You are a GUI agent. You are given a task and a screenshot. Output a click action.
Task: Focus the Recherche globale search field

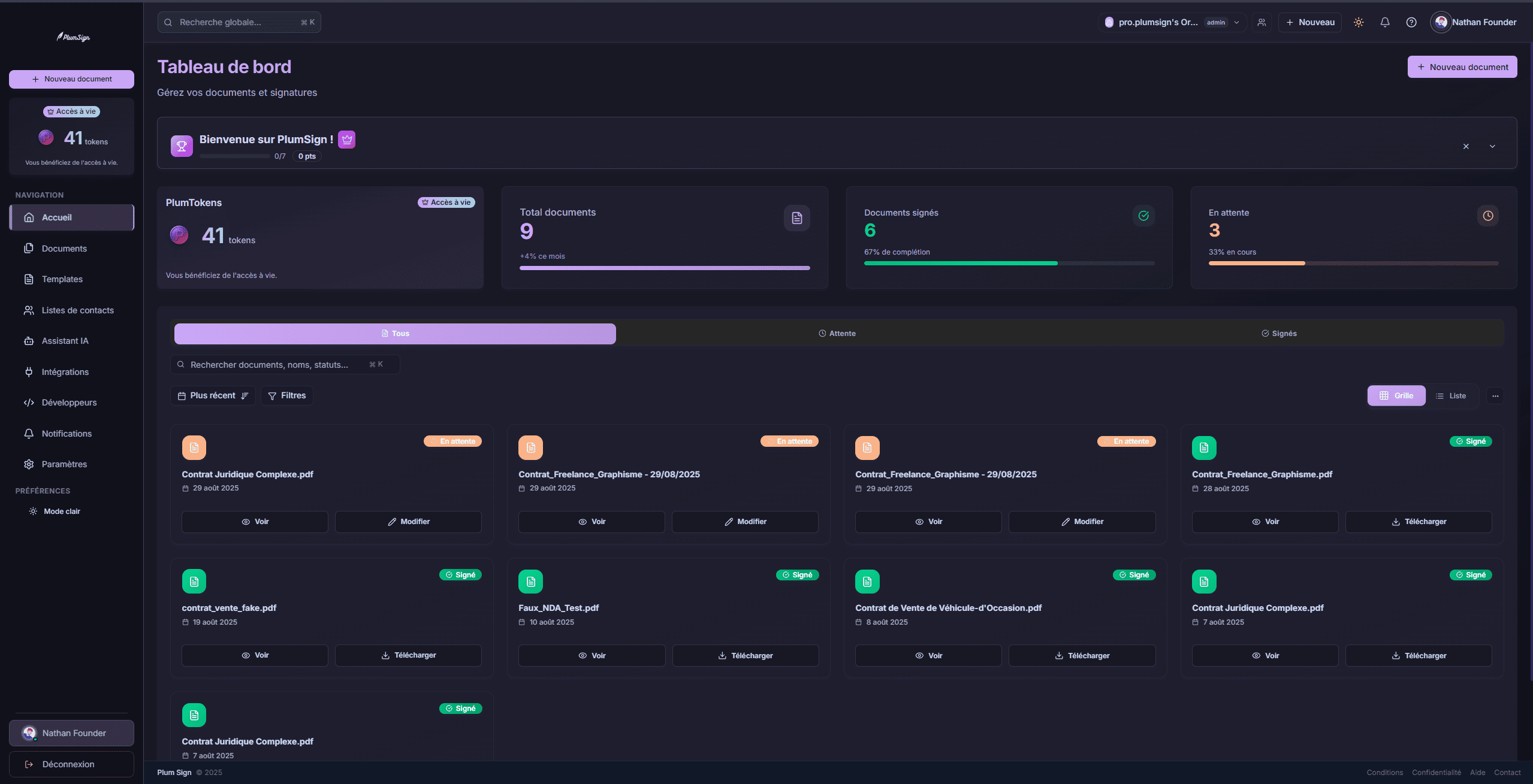click(239, 22)
